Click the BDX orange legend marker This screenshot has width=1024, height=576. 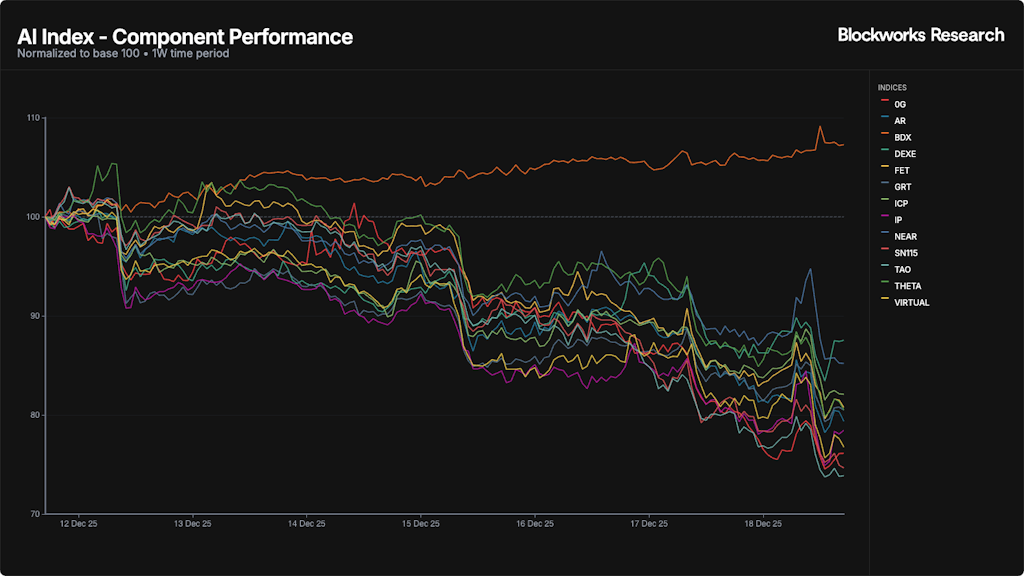coord(883,137)
